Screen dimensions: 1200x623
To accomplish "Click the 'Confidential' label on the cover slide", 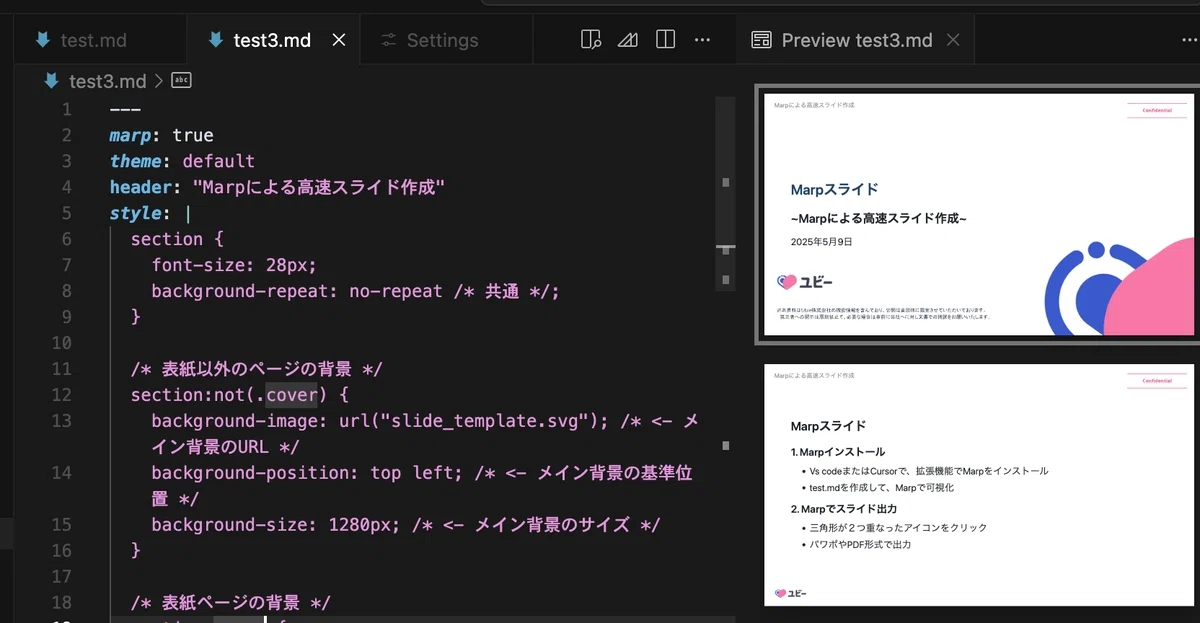I will (x=1157, y=111).
